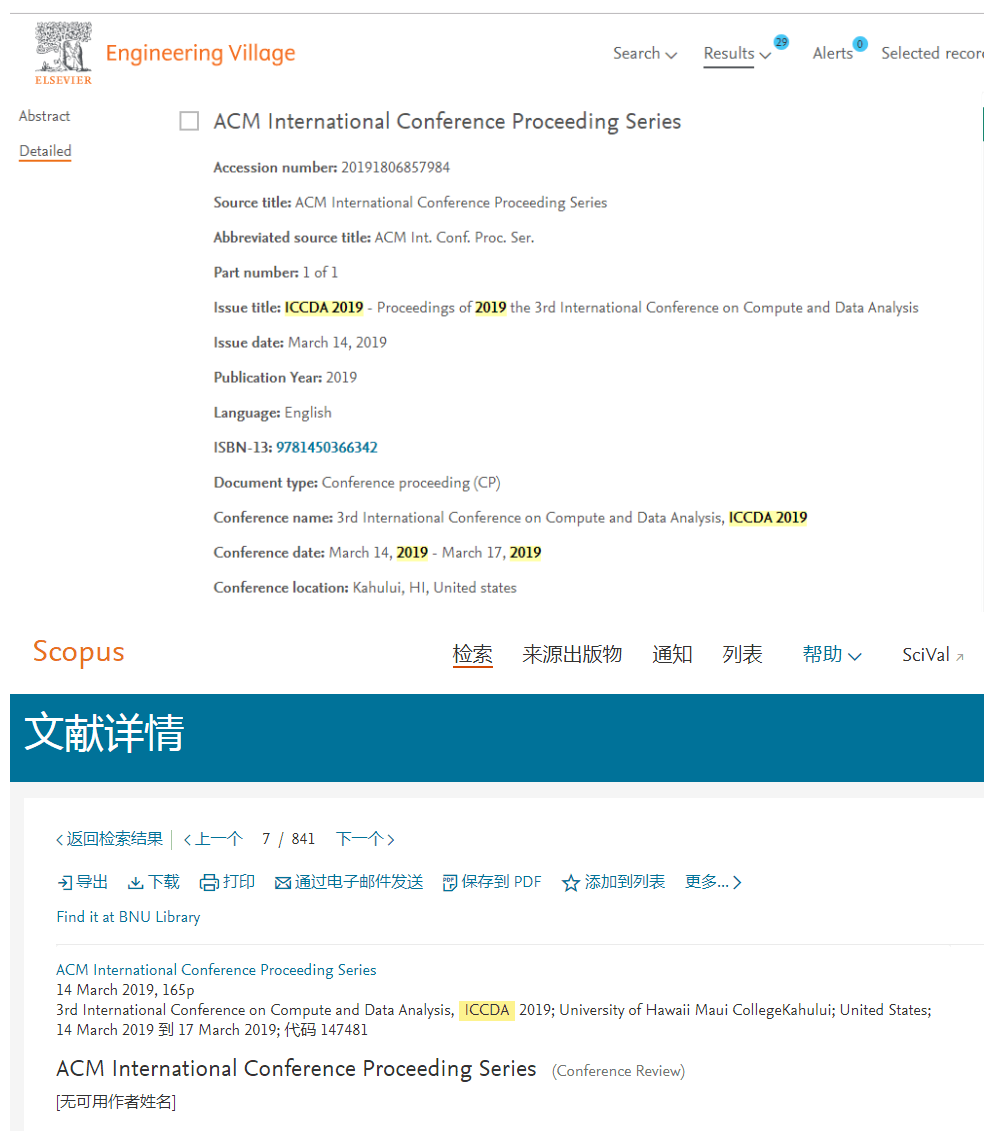
Task: Open the SciVal external link
Action: 933,655
